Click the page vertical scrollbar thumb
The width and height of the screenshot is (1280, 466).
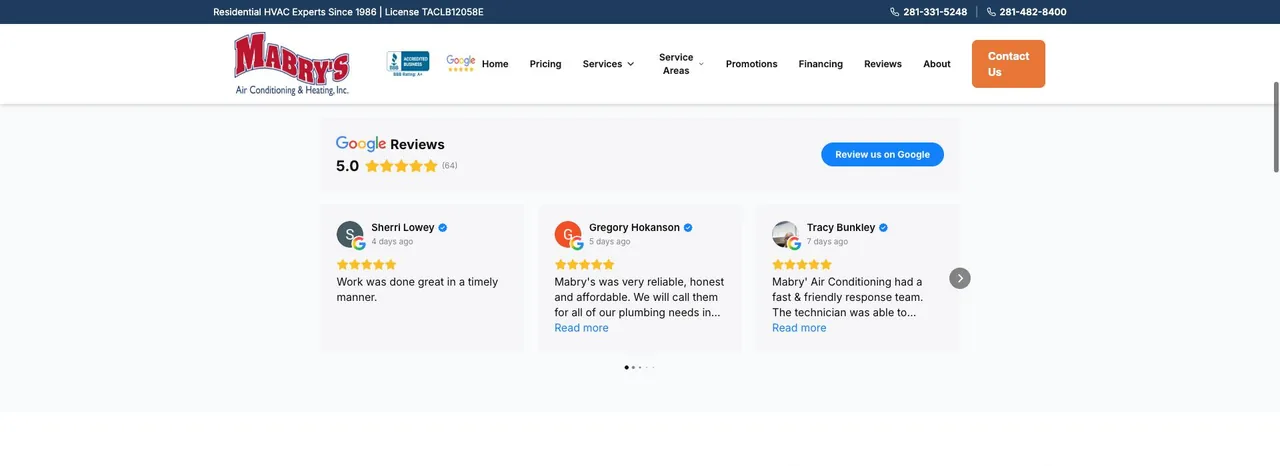[1276, 127]
